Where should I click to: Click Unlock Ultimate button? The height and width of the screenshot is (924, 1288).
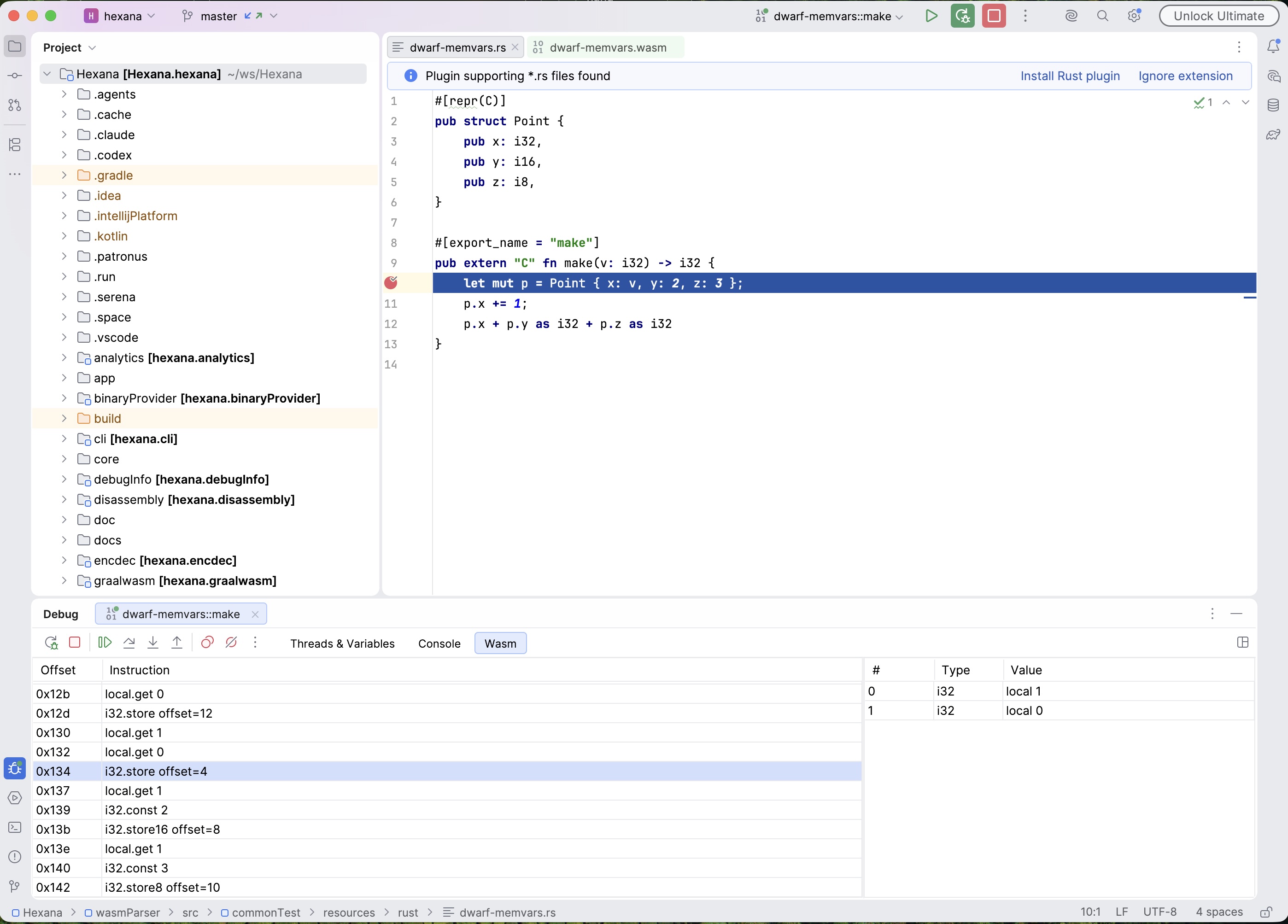click(1219, 16)
